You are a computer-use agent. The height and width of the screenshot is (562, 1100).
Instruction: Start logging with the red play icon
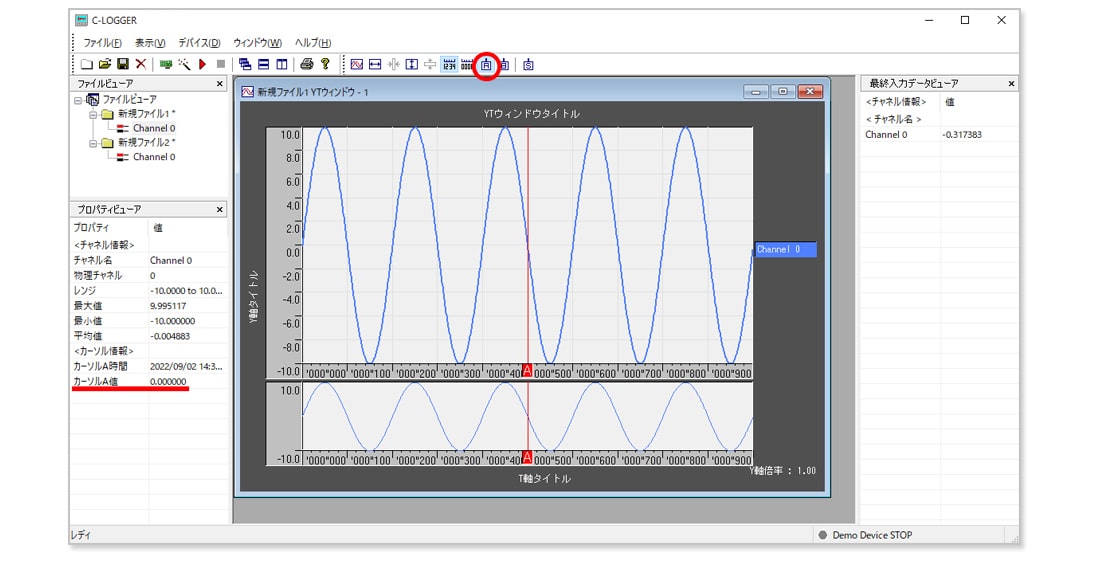pyautogui.click(x=202, y=64)
